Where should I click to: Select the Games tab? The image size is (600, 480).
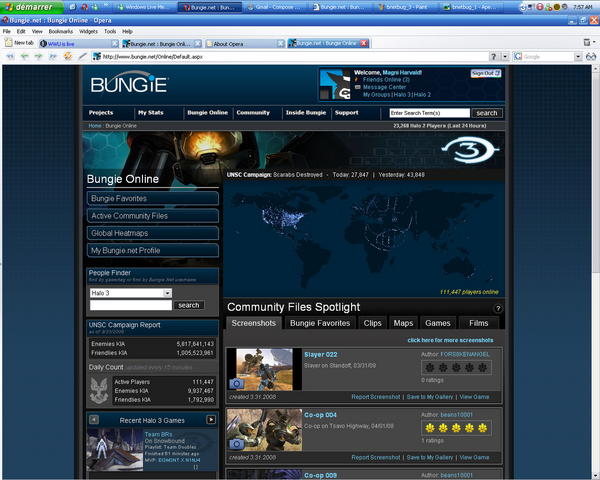tap(438, 323)
